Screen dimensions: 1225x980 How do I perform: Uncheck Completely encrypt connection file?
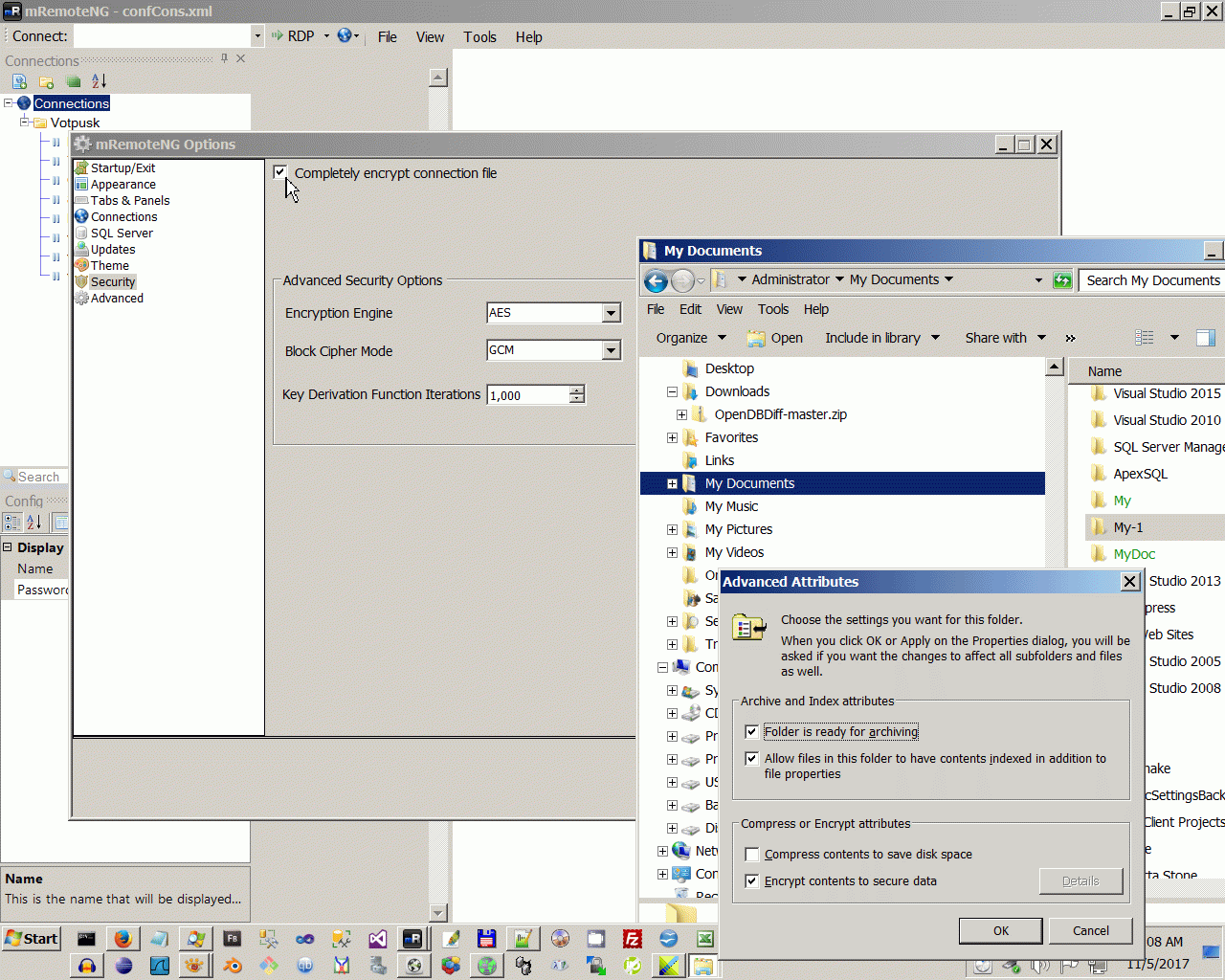coord(279,172)
